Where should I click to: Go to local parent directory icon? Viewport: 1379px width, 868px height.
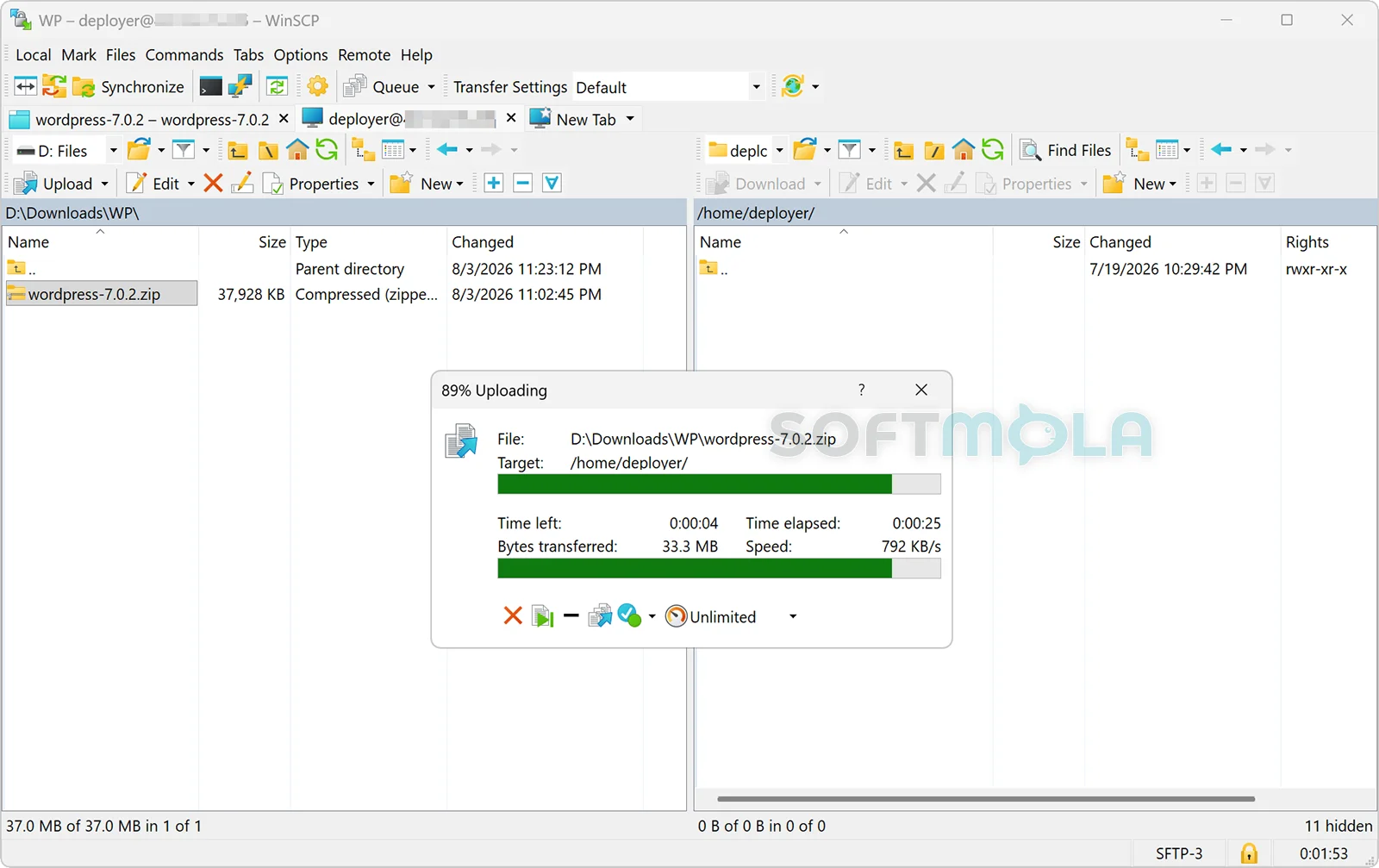tap(239, 151)
